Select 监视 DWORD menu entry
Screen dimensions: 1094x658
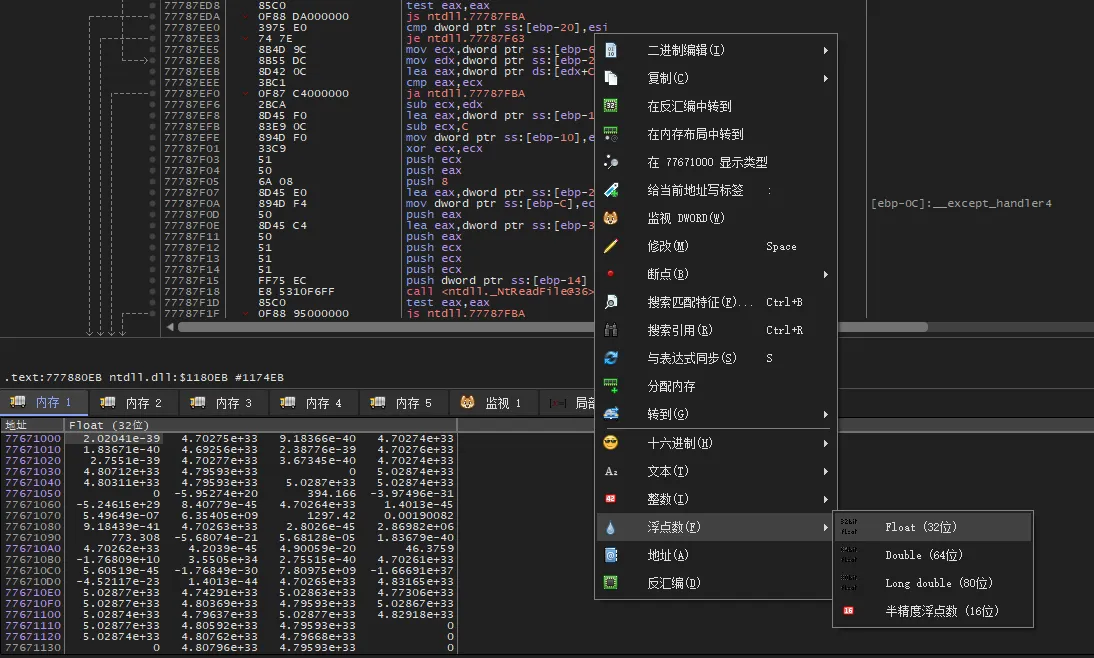click(x=715, y=218)
